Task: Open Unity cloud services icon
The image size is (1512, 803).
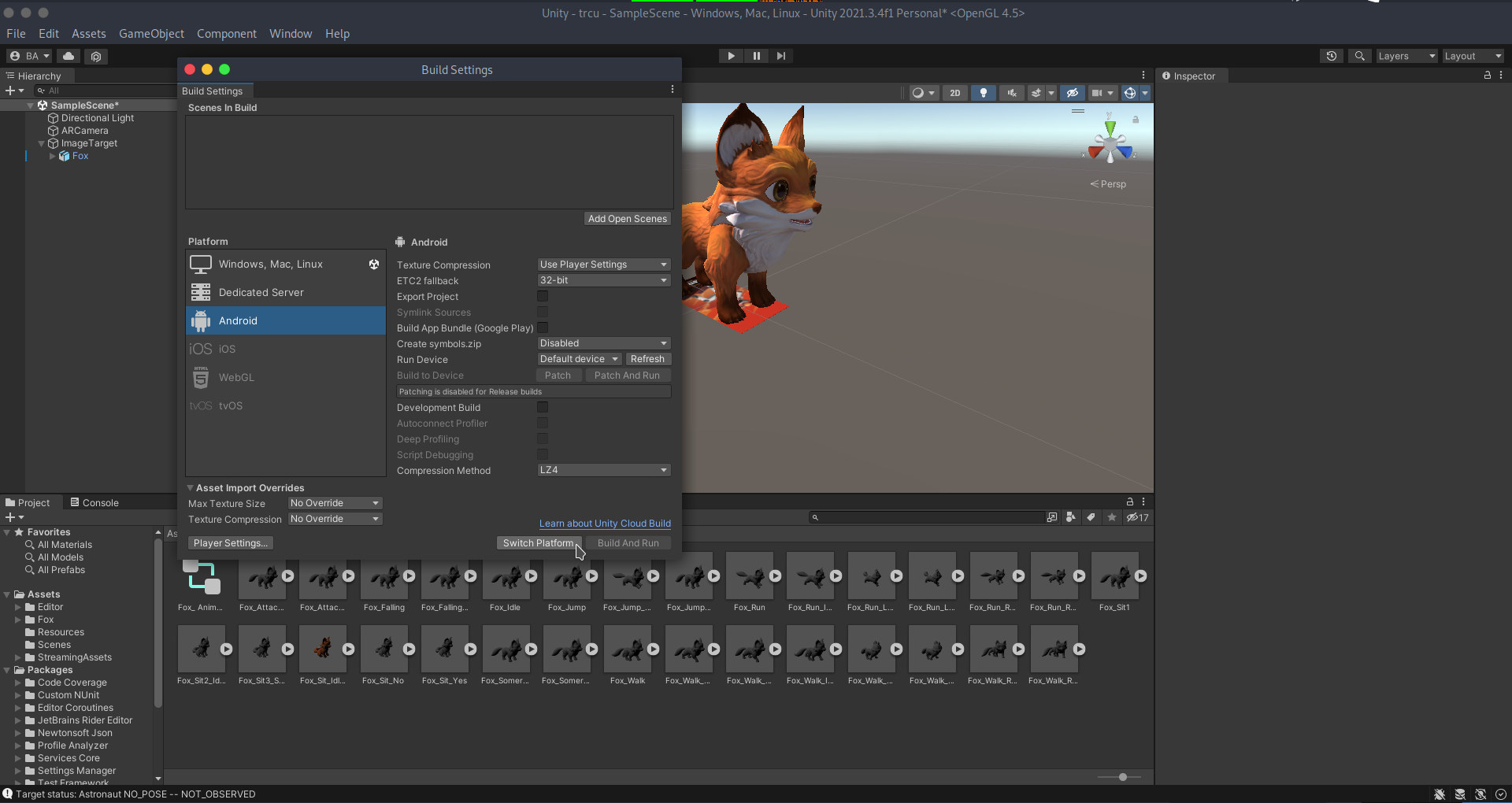Action: point(69,56)
